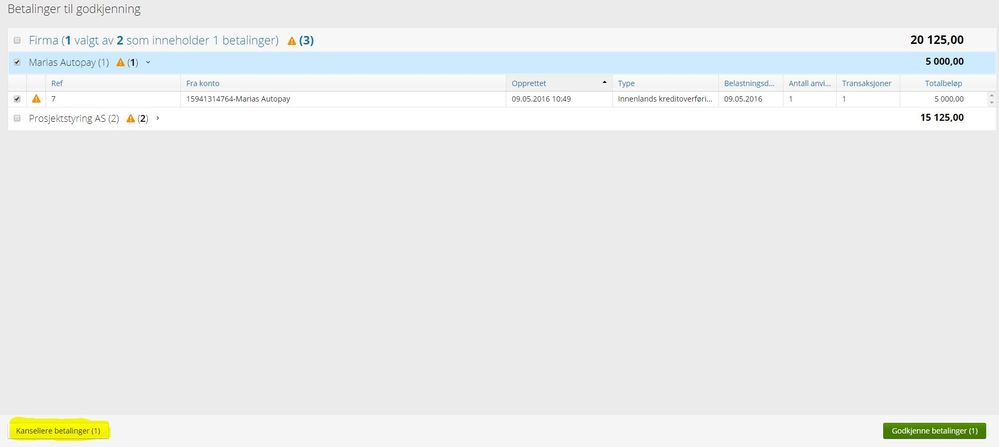This screenshot has height=447, width=999.
Task: Select the Marias Autopay (1) company row
Action: 501,62
